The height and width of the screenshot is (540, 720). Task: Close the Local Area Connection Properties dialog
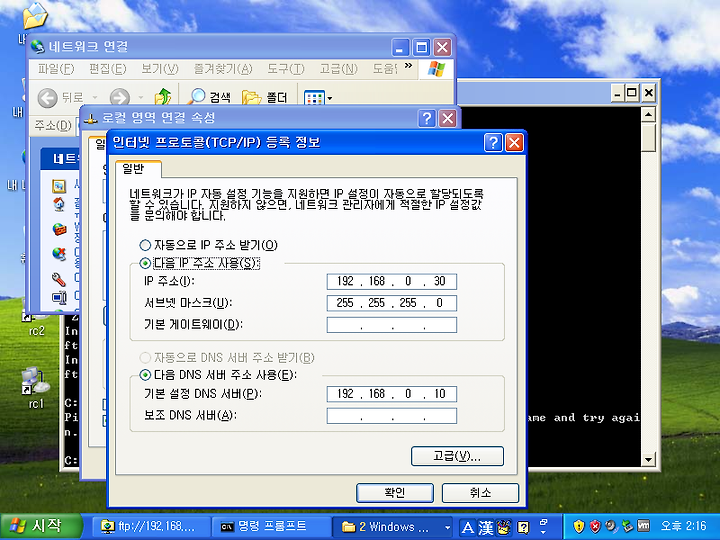[x=447, y=118]
